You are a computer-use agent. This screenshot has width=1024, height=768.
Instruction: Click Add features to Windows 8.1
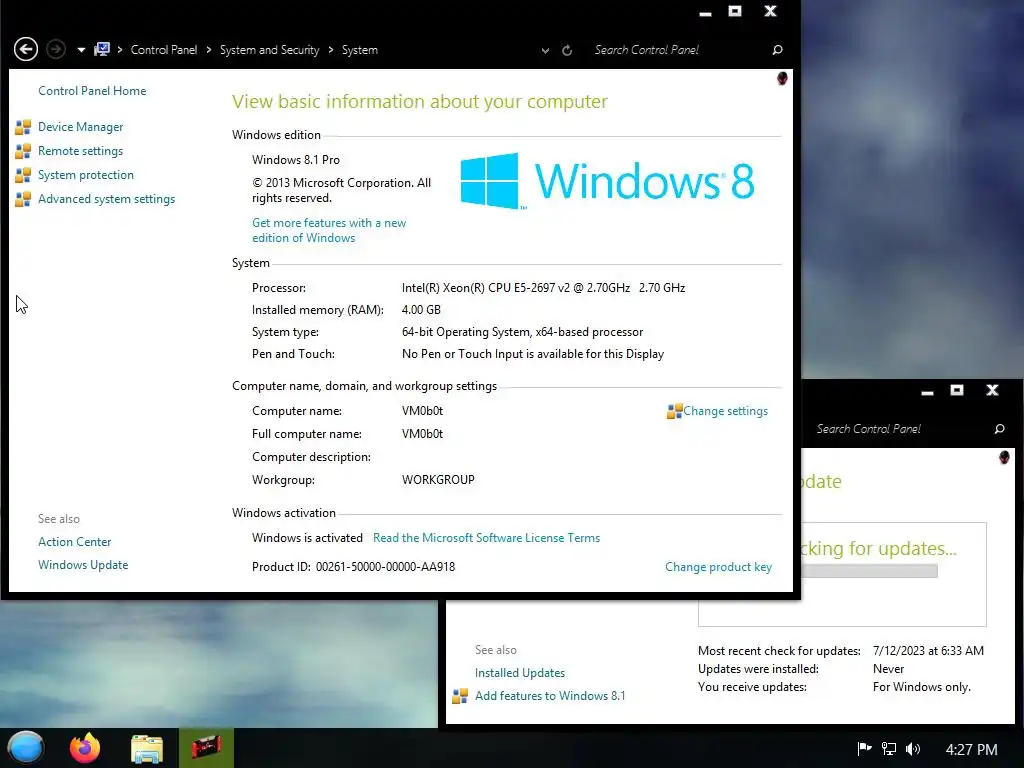point(550,696)
